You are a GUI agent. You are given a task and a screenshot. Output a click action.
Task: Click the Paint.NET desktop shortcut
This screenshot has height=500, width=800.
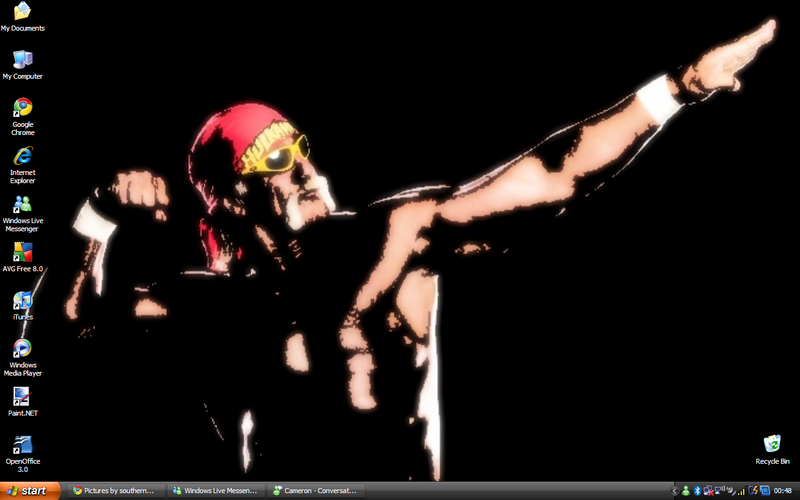[x=22, y=402]
